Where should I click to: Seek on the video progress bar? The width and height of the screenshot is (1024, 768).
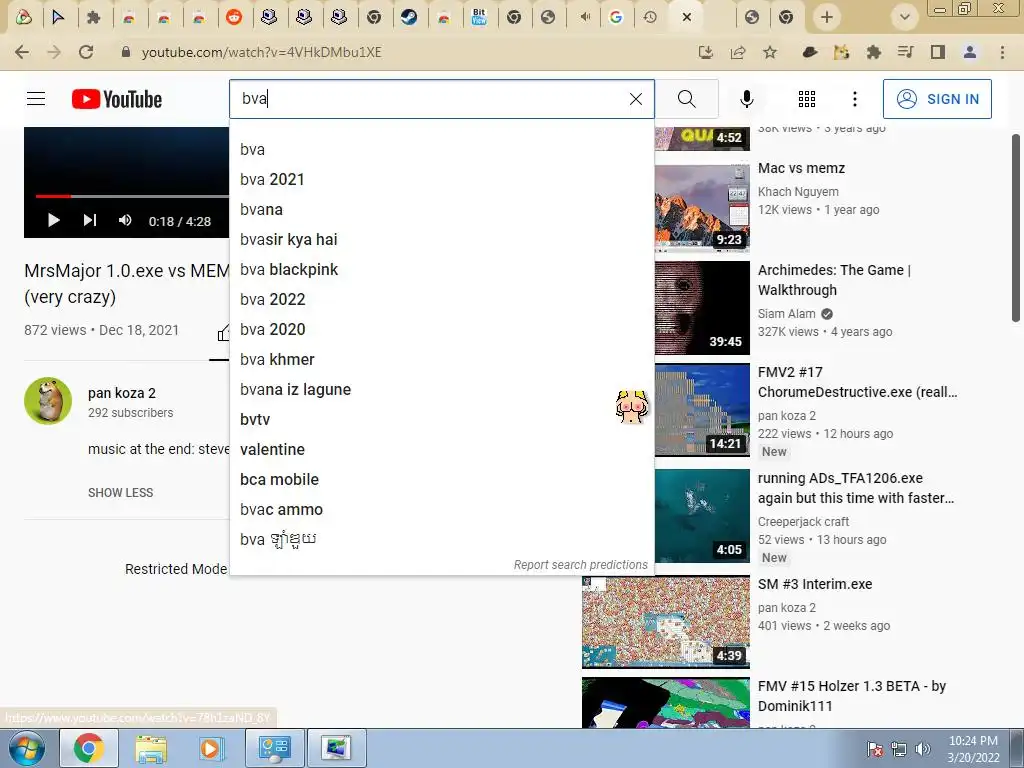[x=132, y=195]
